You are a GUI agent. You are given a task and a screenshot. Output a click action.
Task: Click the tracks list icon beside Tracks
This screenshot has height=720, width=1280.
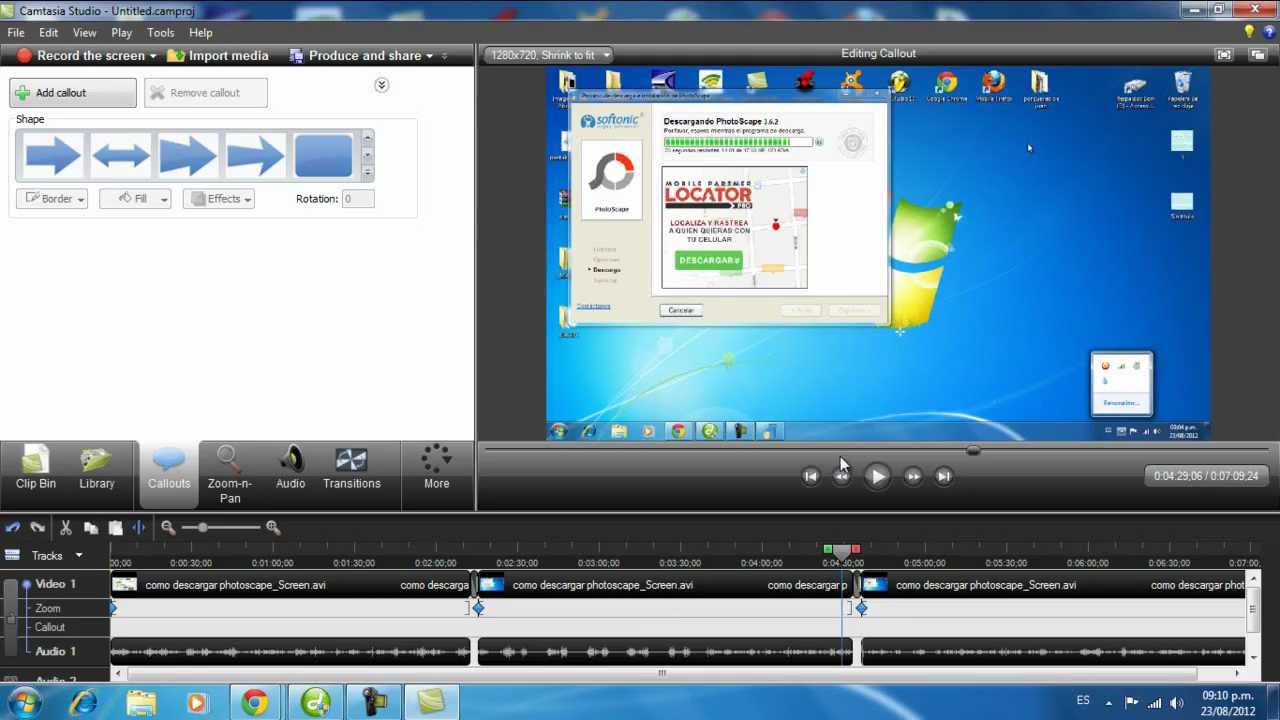[x=12, y=555]
